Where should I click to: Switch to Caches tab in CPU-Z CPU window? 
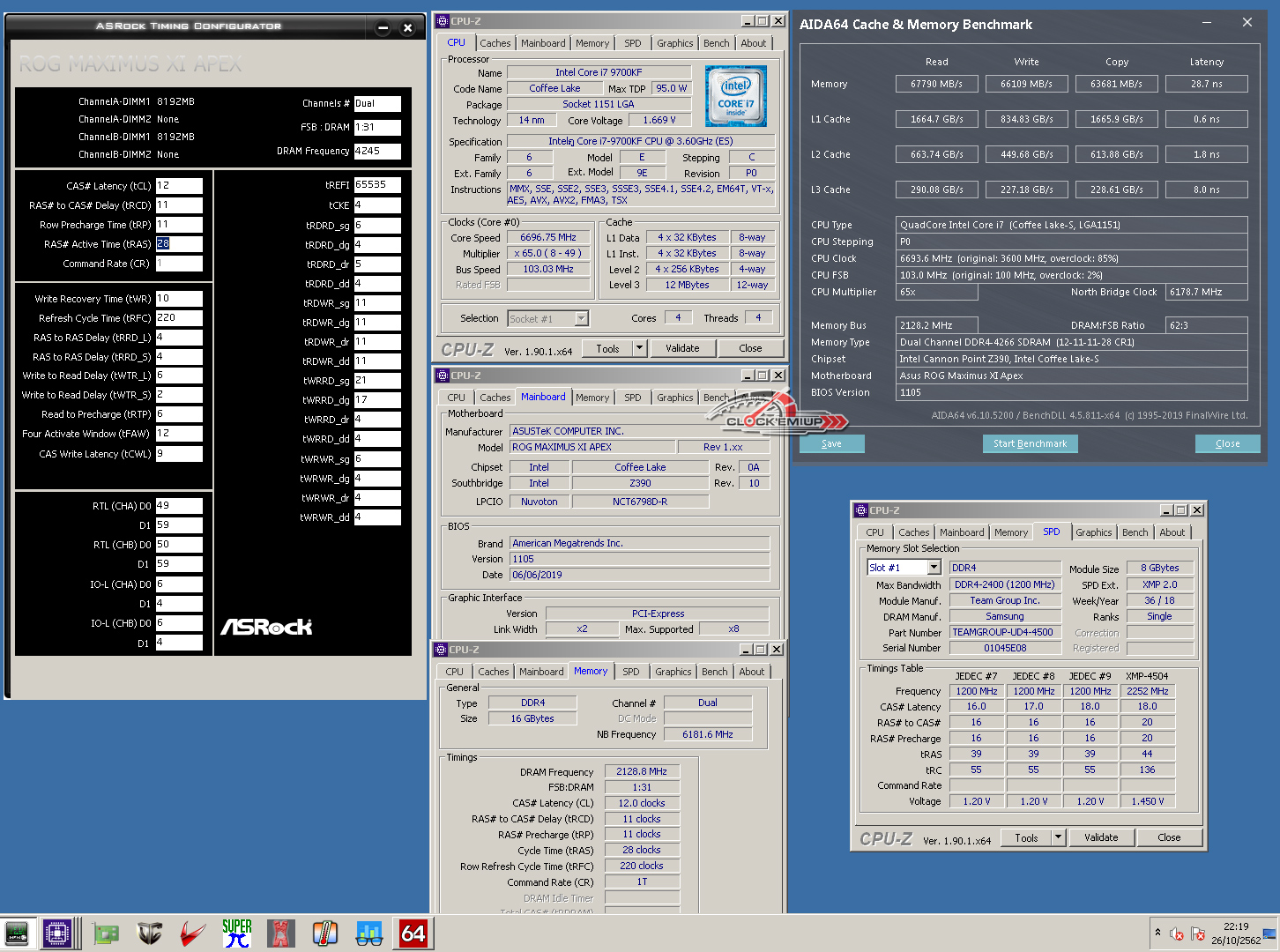(x=495, y=43)
